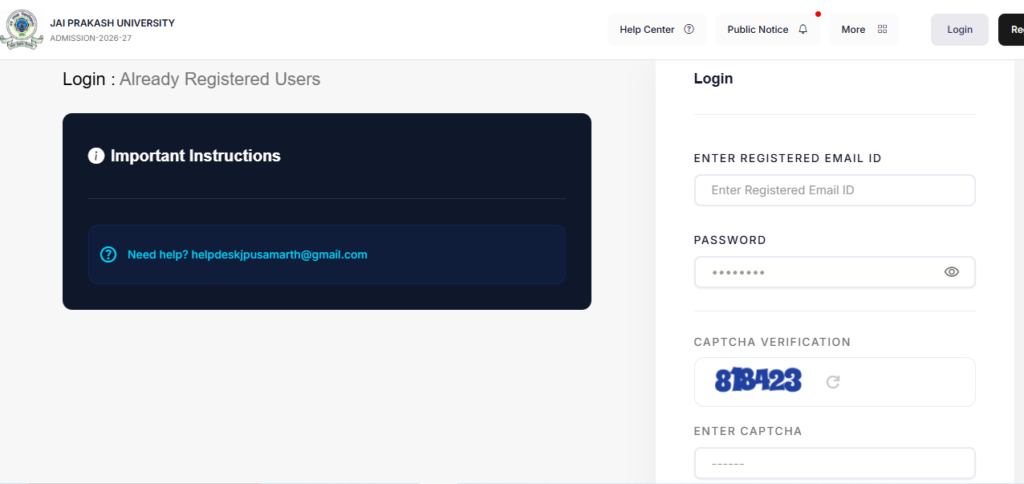Click the Login button in header

[x=959, y=29]
